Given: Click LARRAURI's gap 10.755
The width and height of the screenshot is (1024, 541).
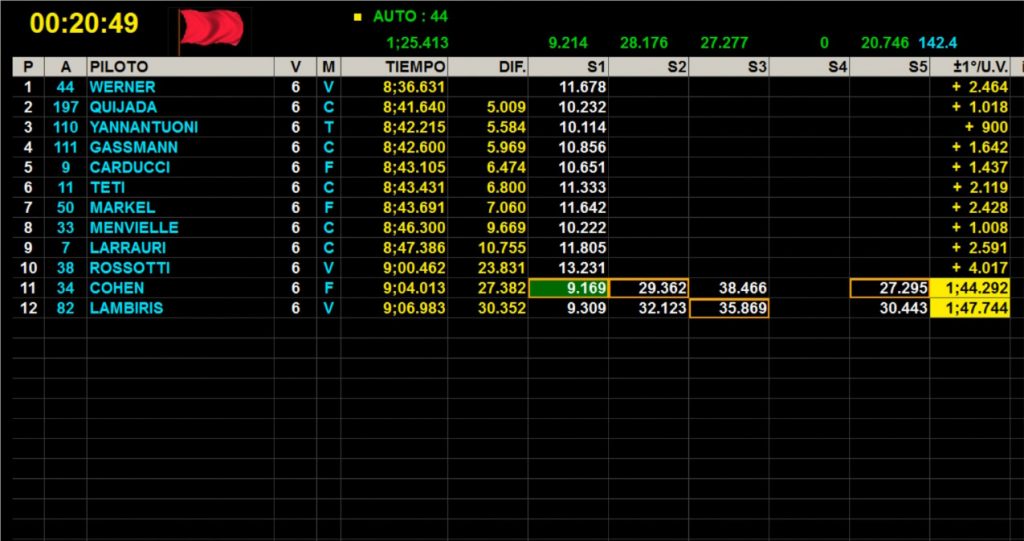Looking at the screenshot, I should (x=502, y=248).
